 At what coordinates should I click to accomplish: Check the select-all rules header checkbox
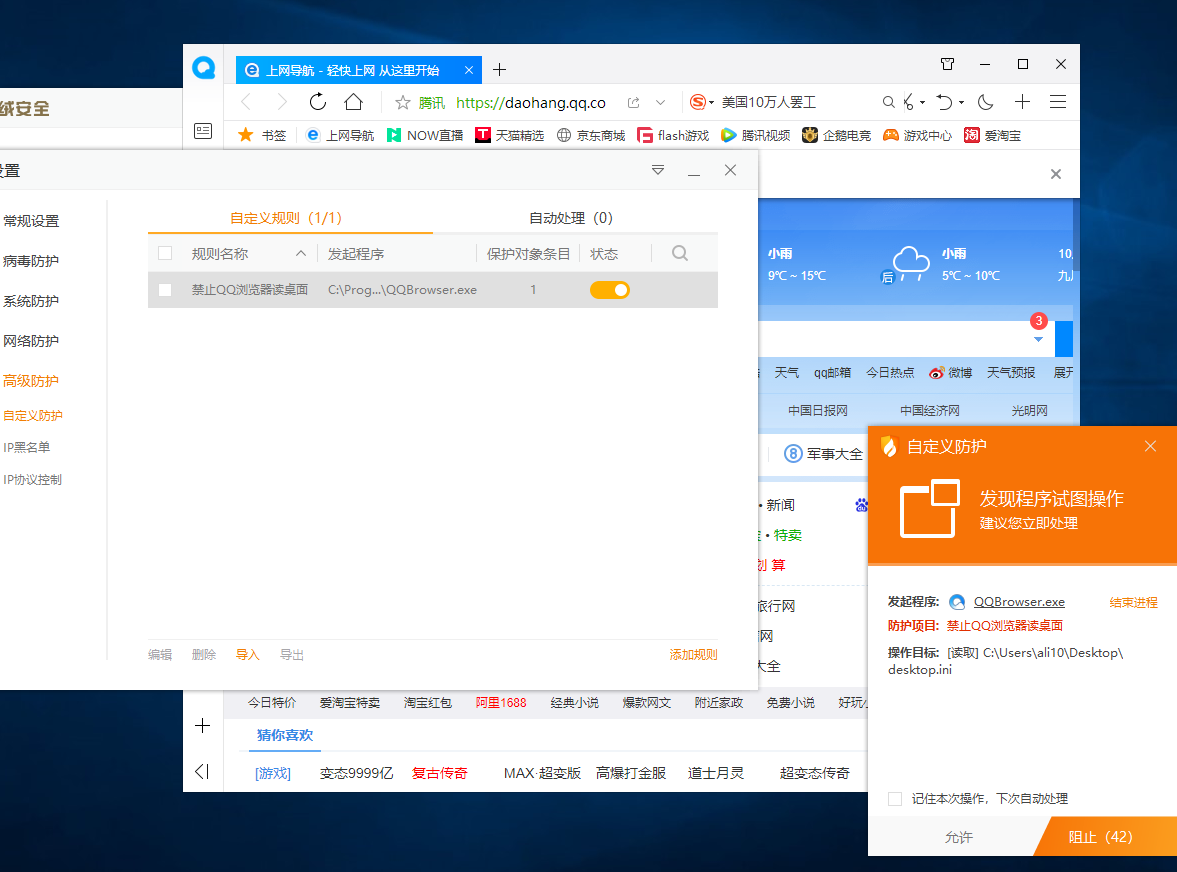165,254
